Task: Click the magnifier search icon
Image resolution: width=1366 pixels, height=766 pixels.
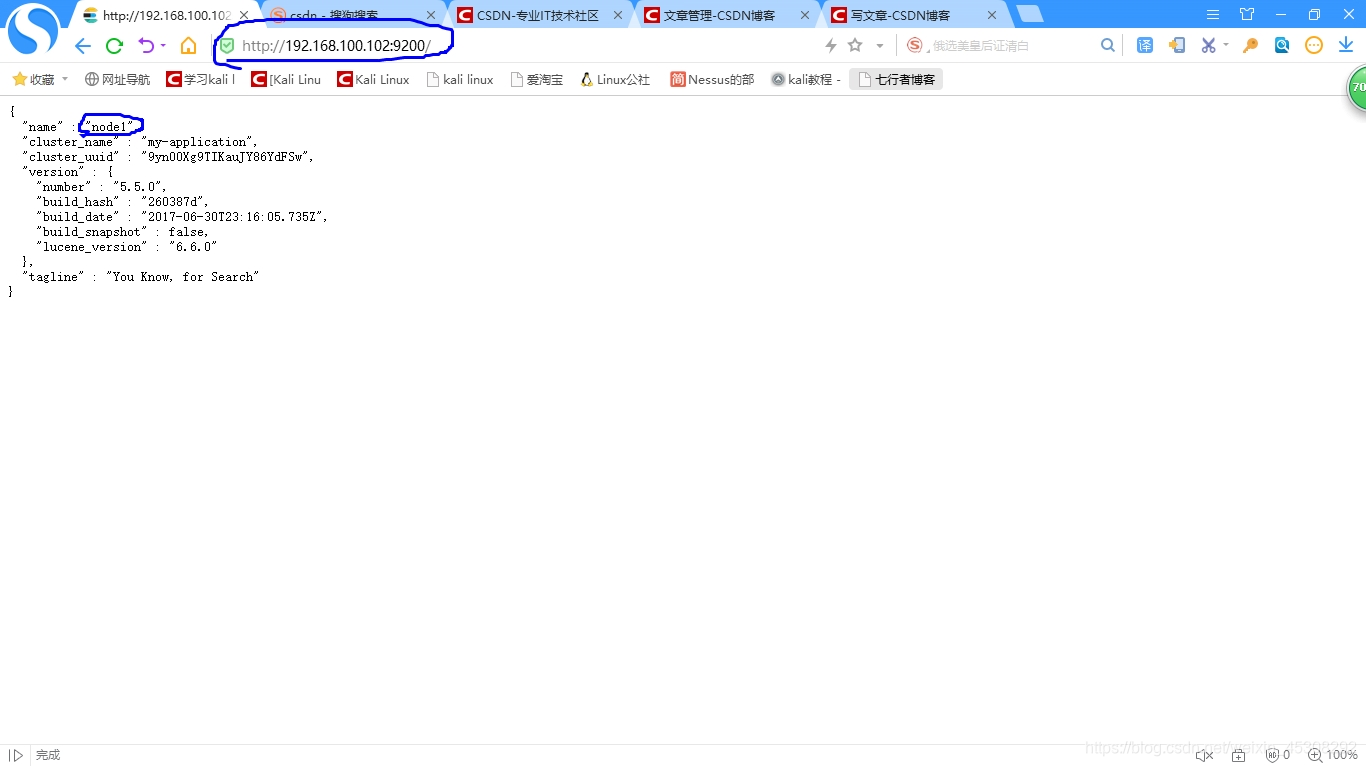Action: point(1108,45)
